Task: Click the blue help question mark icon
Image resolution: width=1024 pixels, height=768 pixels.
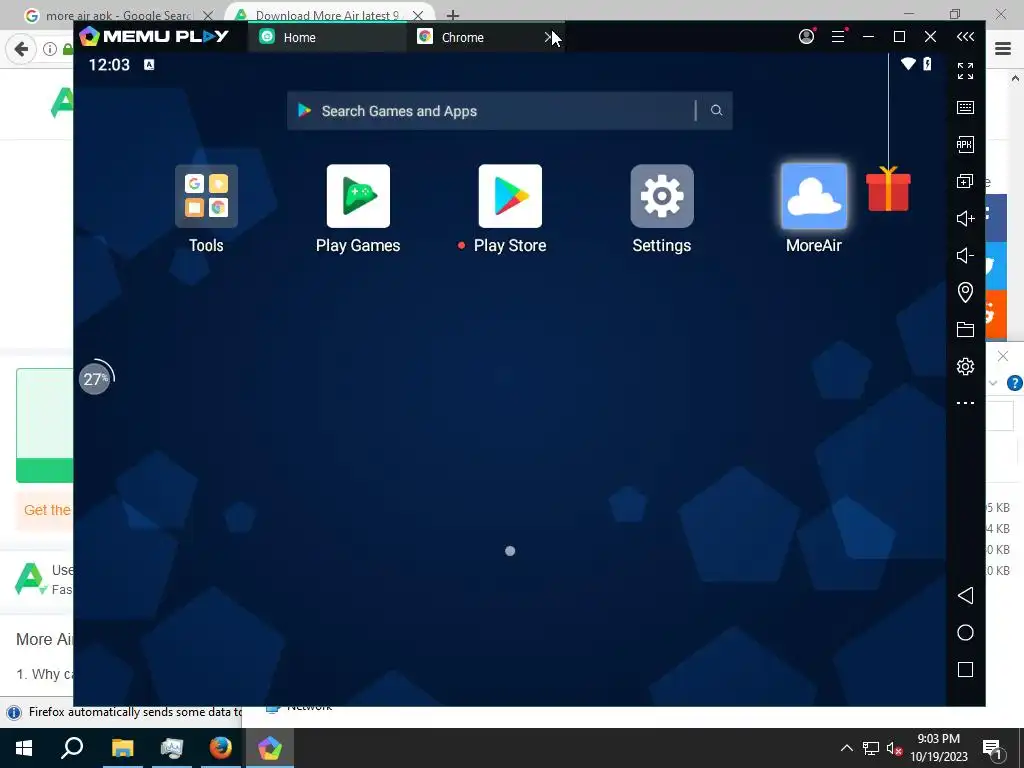Action: click(1014, 383)
